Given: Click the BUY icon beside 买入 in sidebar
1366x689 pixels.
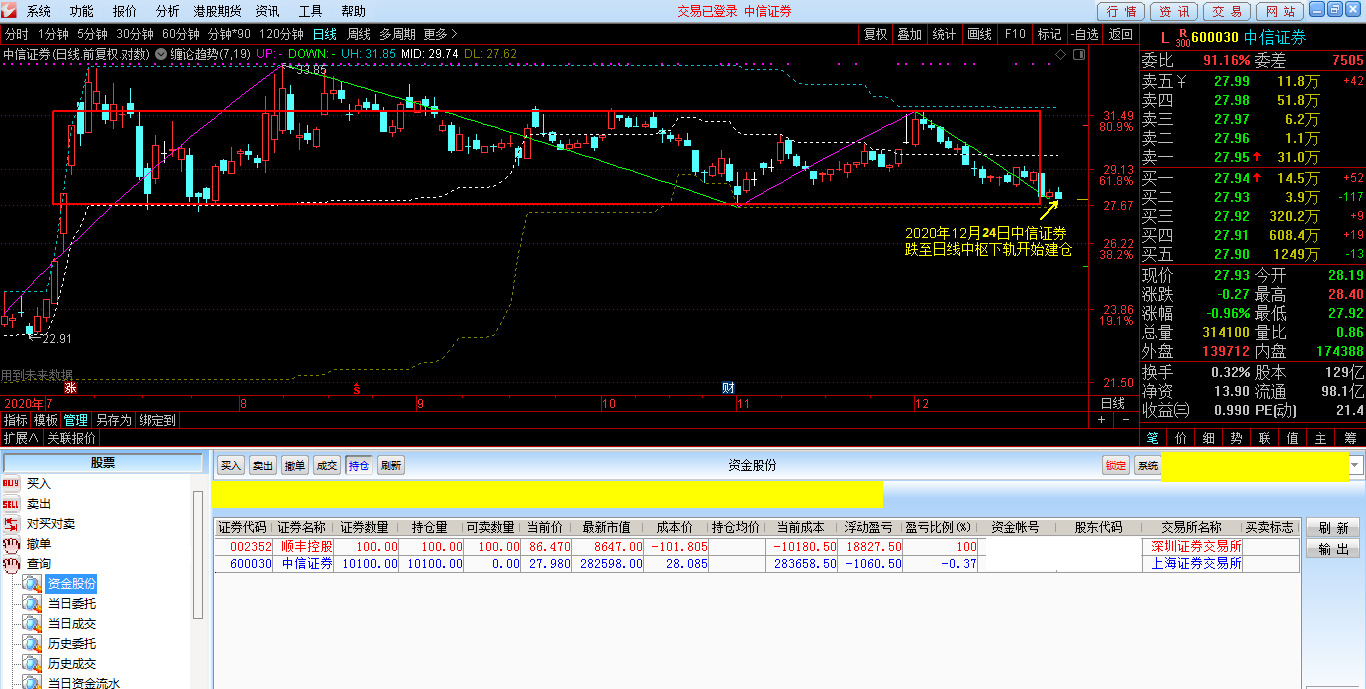Looking at the screenshot, I should tap(11, 484).
